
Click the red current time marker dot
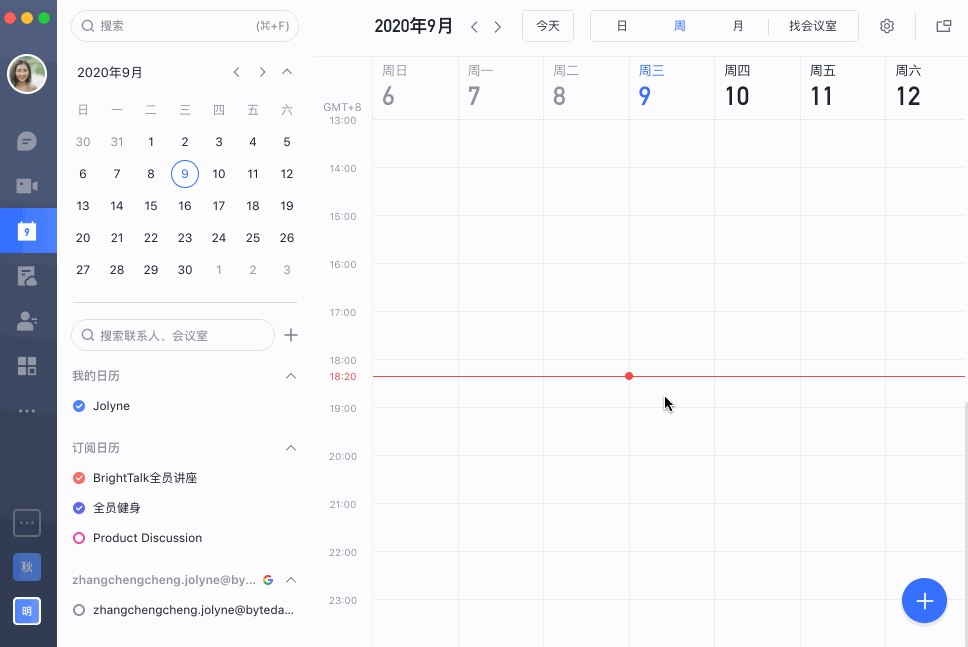629,376
